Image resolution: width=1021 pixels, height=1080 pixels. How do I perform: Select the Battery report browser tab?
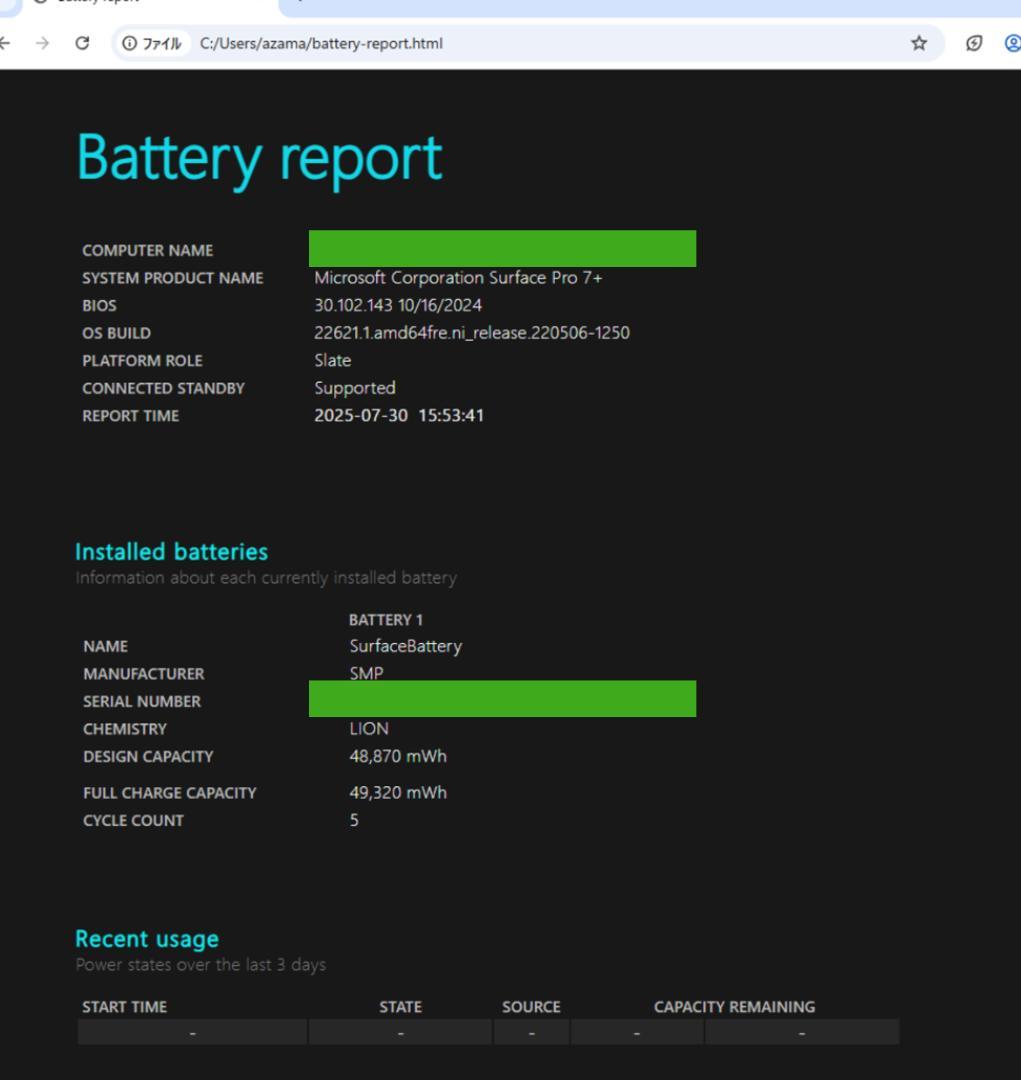tap(100, 4)
